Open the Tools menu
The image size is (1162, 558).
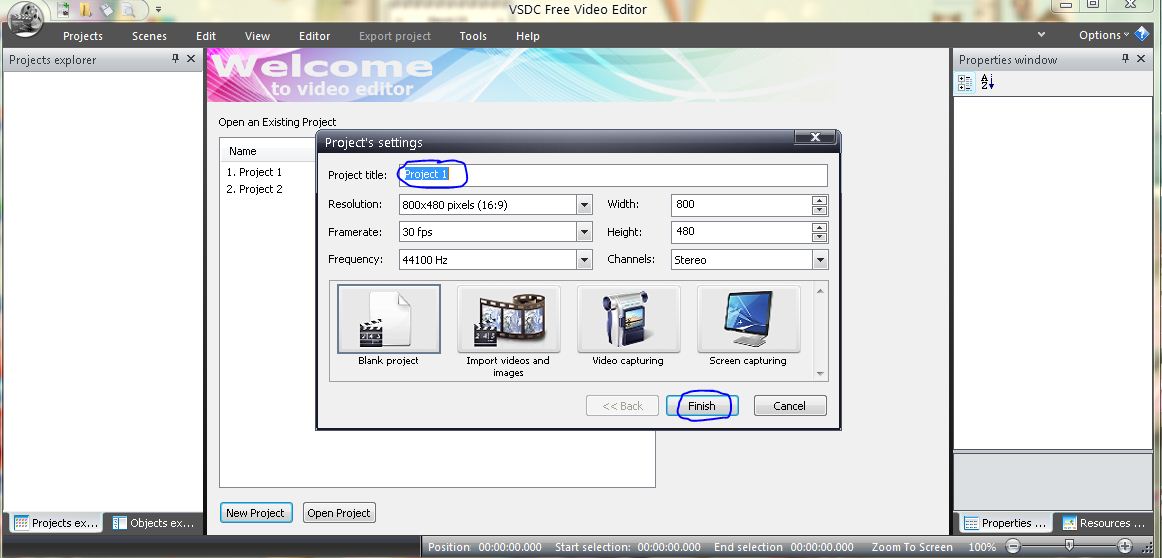(x=473, y=36)
